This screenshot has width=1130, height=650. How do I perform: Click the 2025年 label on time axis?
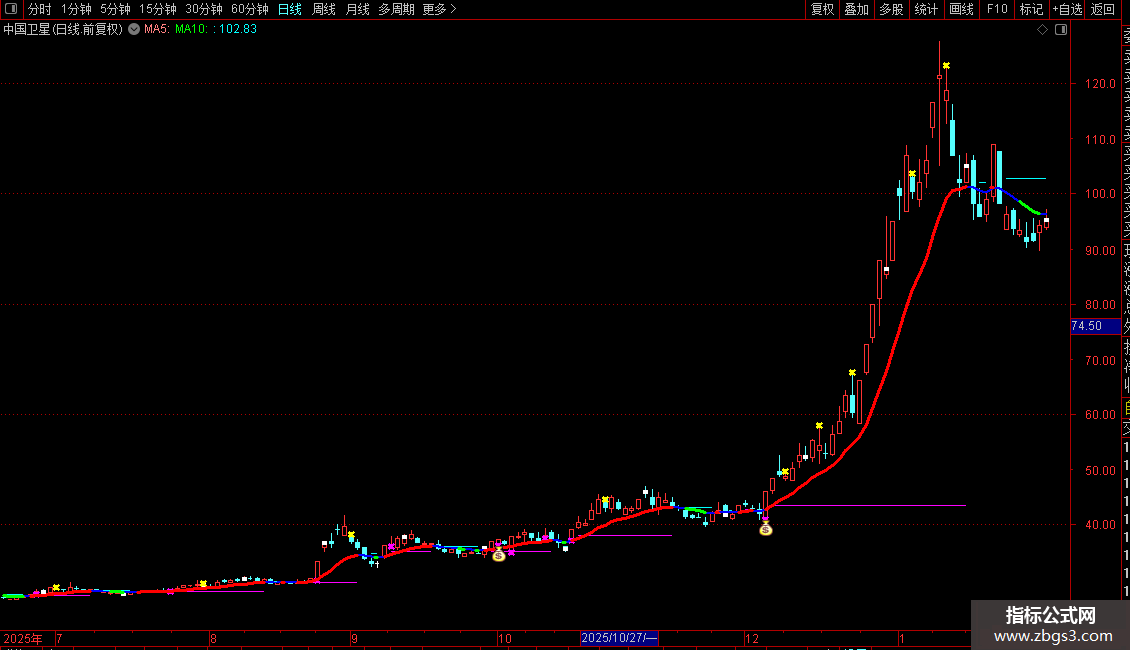pos(22,638)
